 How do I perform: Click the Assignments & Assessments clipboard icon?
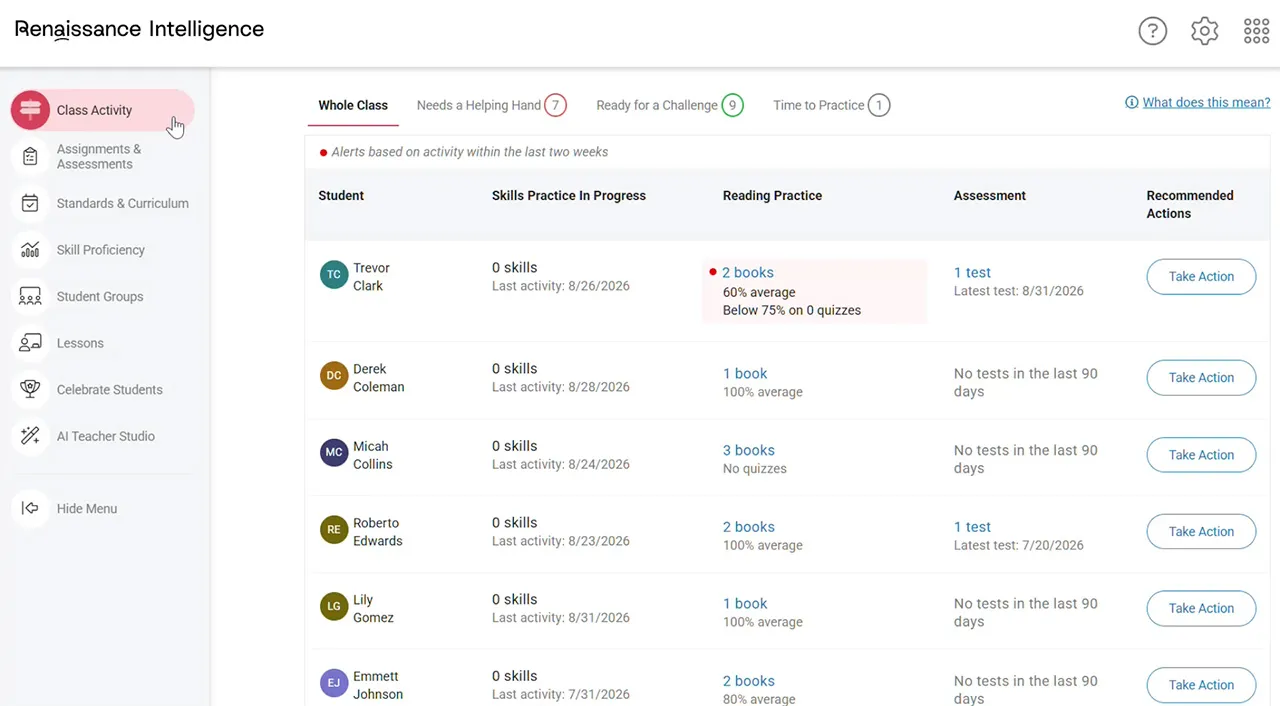point(30,157)
